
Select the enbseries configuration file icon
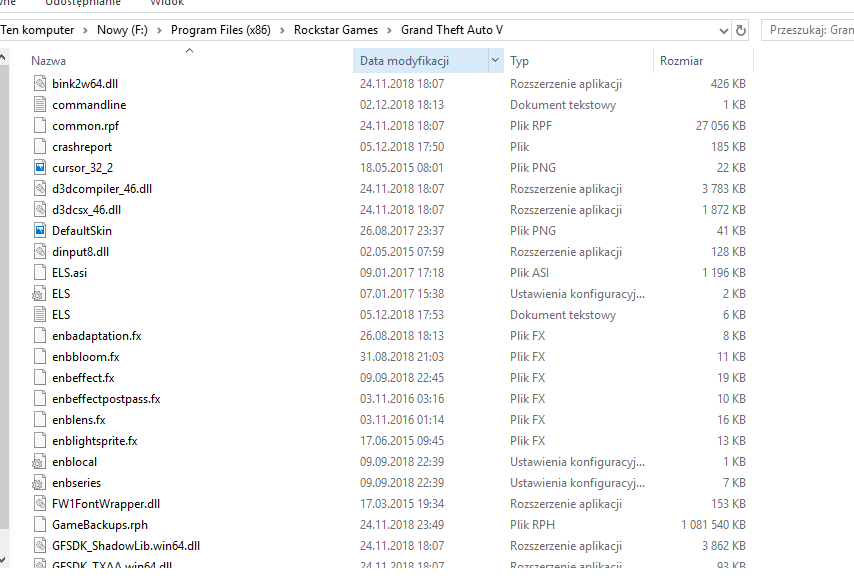[x=39, y=483]
